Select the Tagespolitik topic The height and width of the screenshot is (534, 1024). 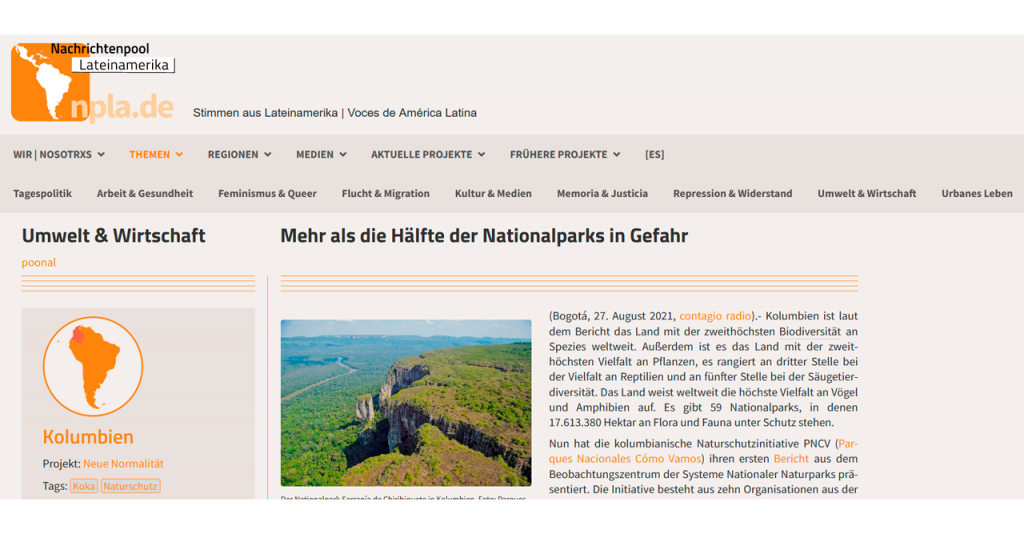[42, 193]
